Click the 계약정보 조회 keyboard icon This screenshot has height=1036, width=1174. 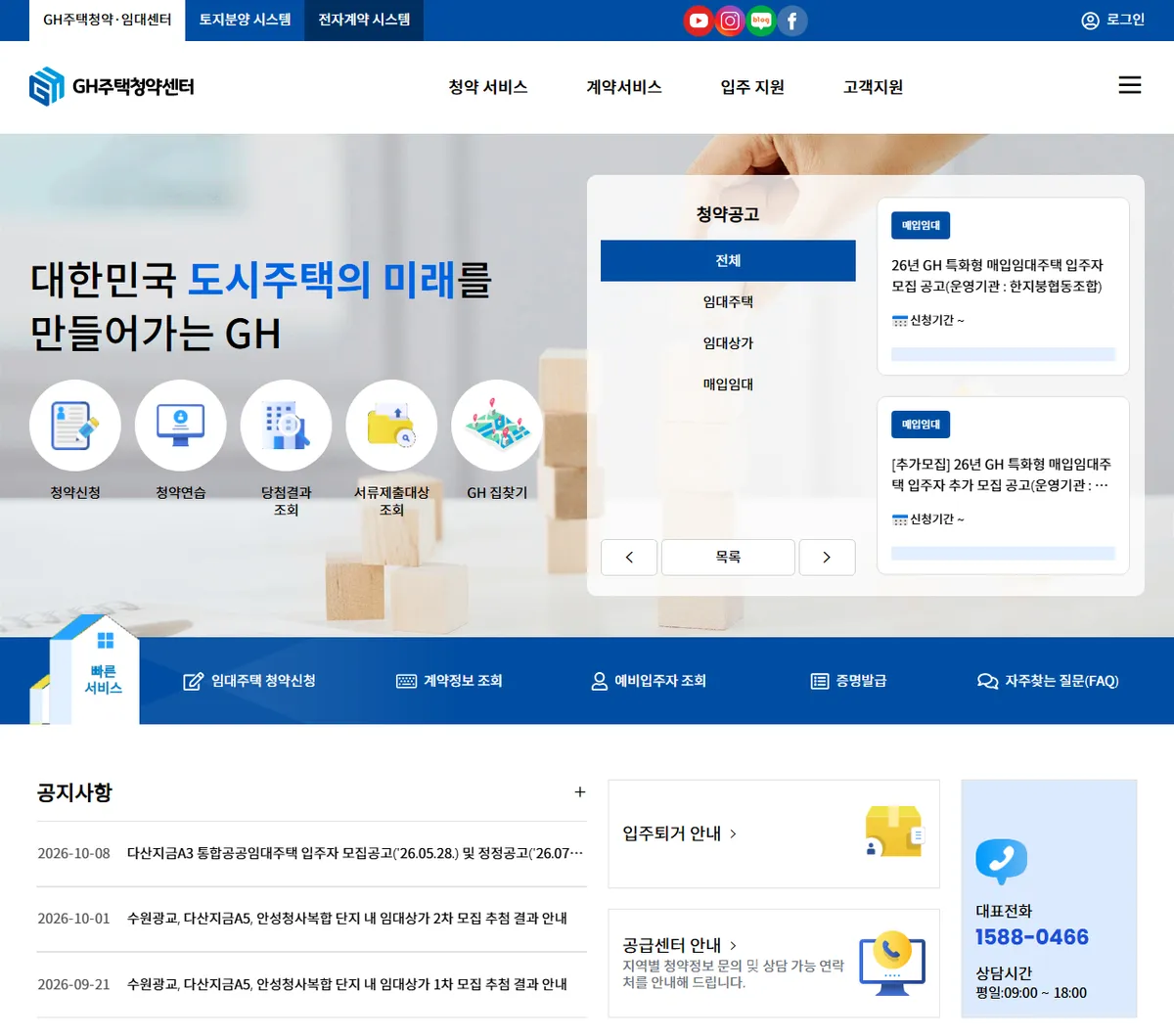[x=406, y=681]
